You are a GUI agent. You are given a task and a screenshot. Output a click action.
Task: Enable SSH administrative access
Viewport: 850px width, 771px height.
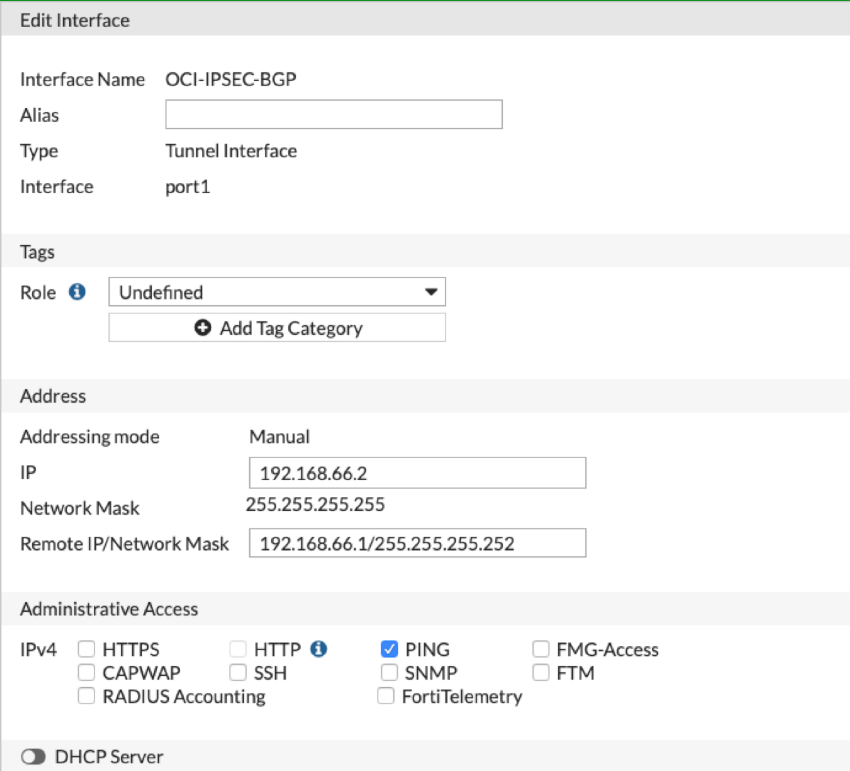click(x=238, y=673)
